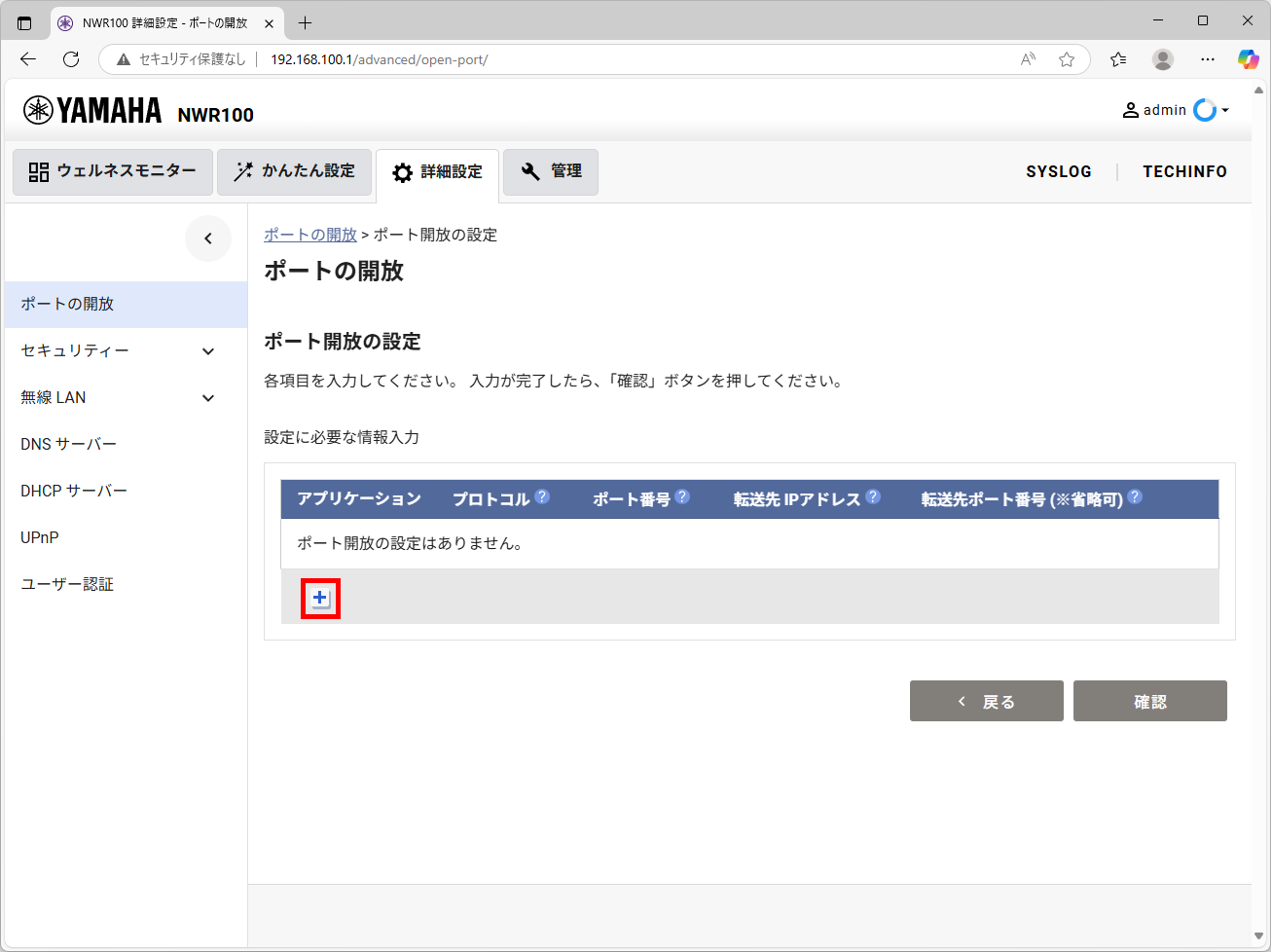Select DHCP サーバー in the sidebar
The image size is (1271, 952).
[74, 491]
